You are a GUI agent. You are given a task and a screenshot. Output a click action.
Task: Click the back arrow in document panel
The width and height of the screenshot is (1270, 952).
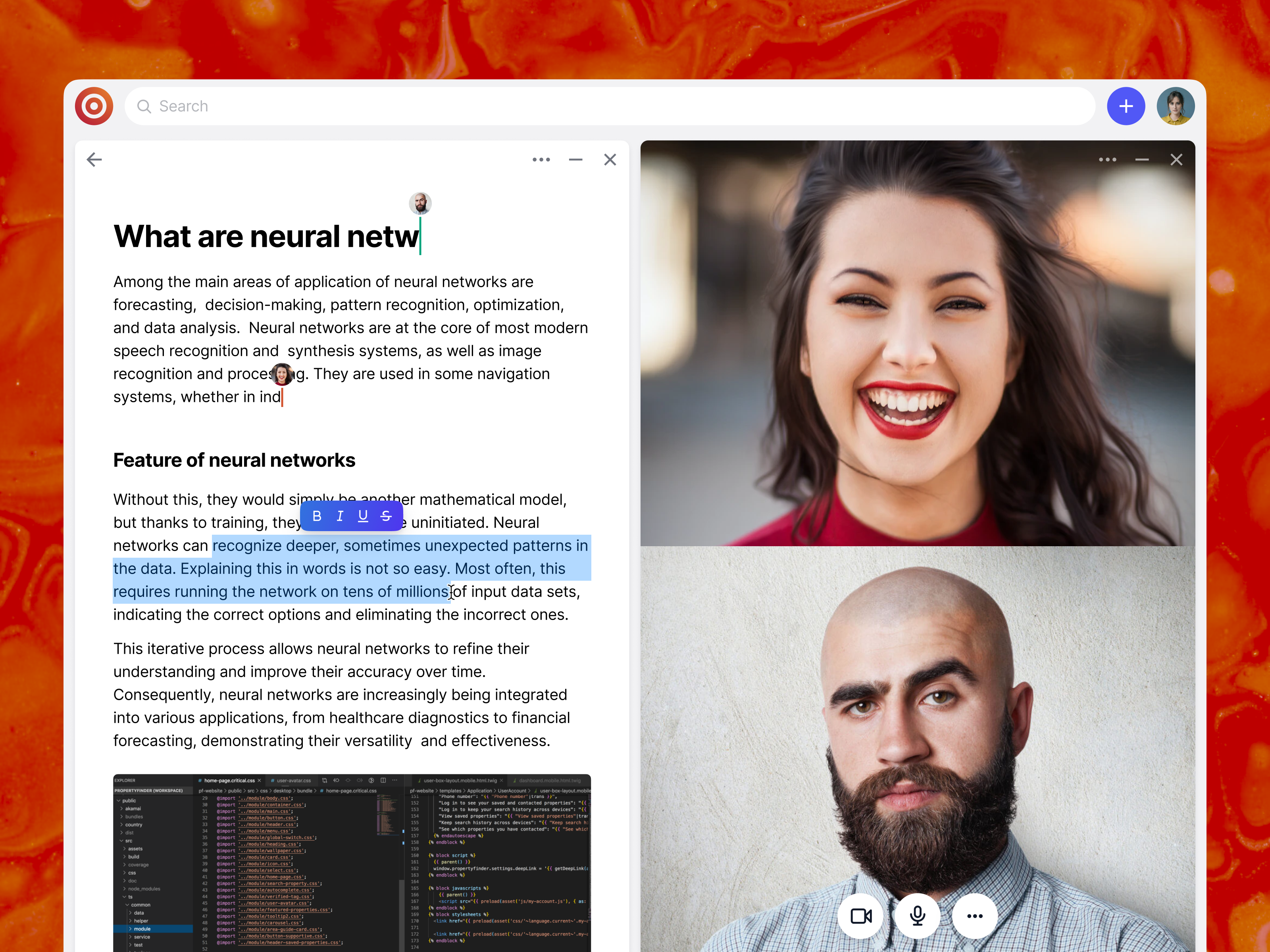pyautogui.click(x=94, y=159)
